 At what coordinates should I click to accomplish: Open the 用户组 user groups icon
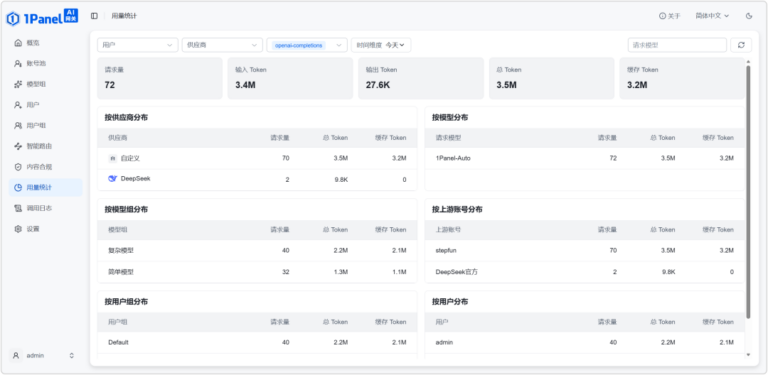pyautogui.click(x=18, y=125)
